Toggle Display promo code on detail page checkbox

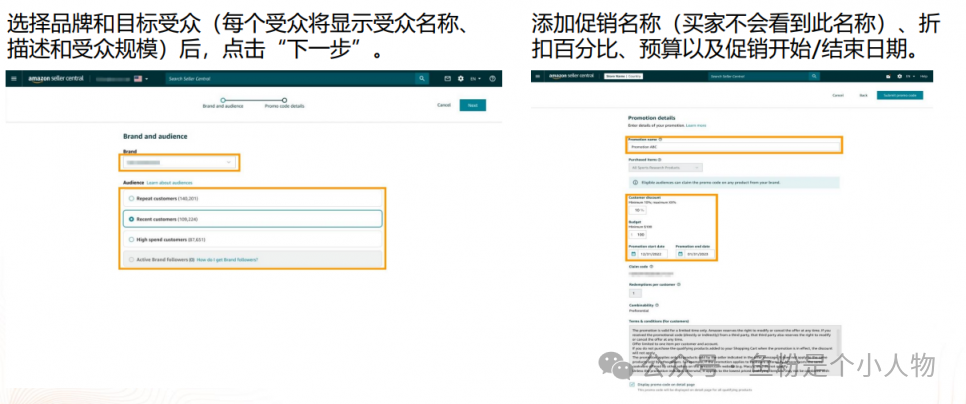tap(632, 384)
